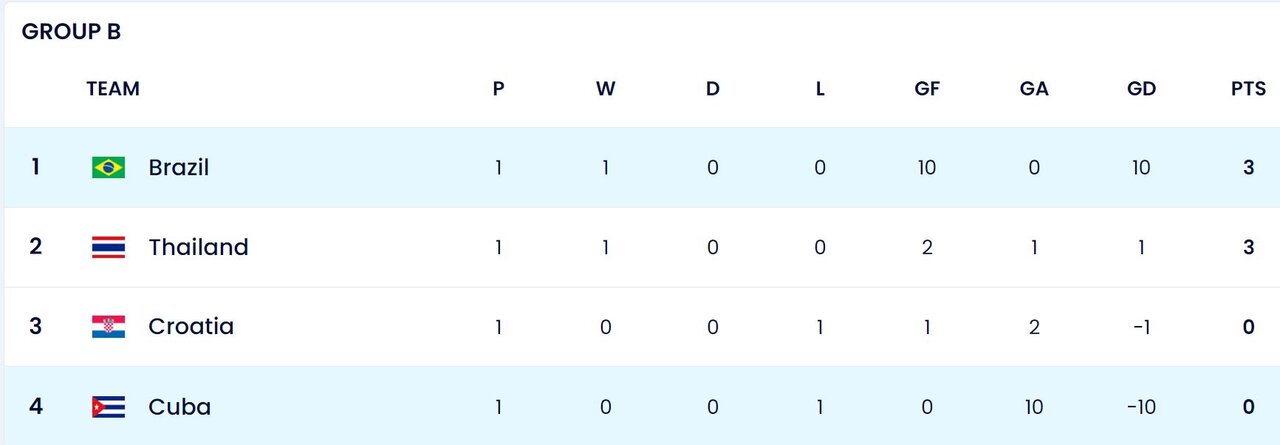The image size is (1280, 445).
Task: Click the Cuba flag icon
Action: tap(108, 407)
